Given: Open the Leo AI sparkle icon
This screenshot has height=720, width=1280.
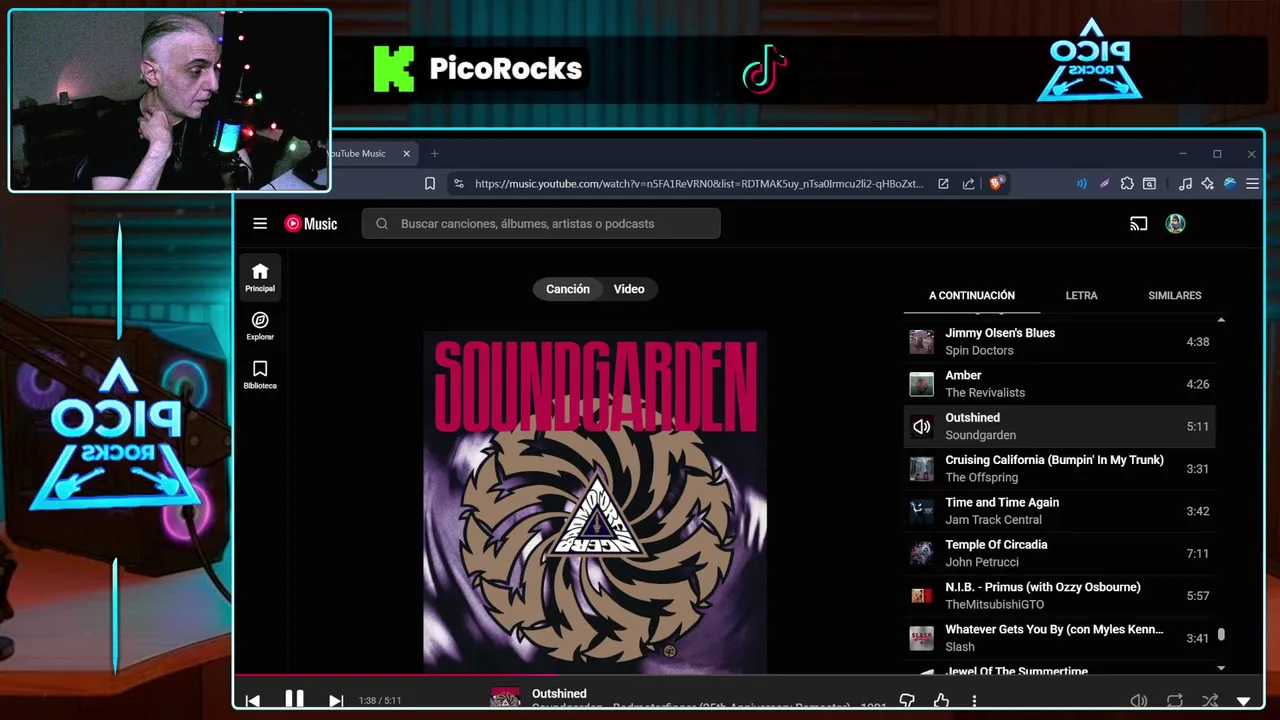Looking at the screenshot, I should pyautogui.click(x=1207, y=184).
